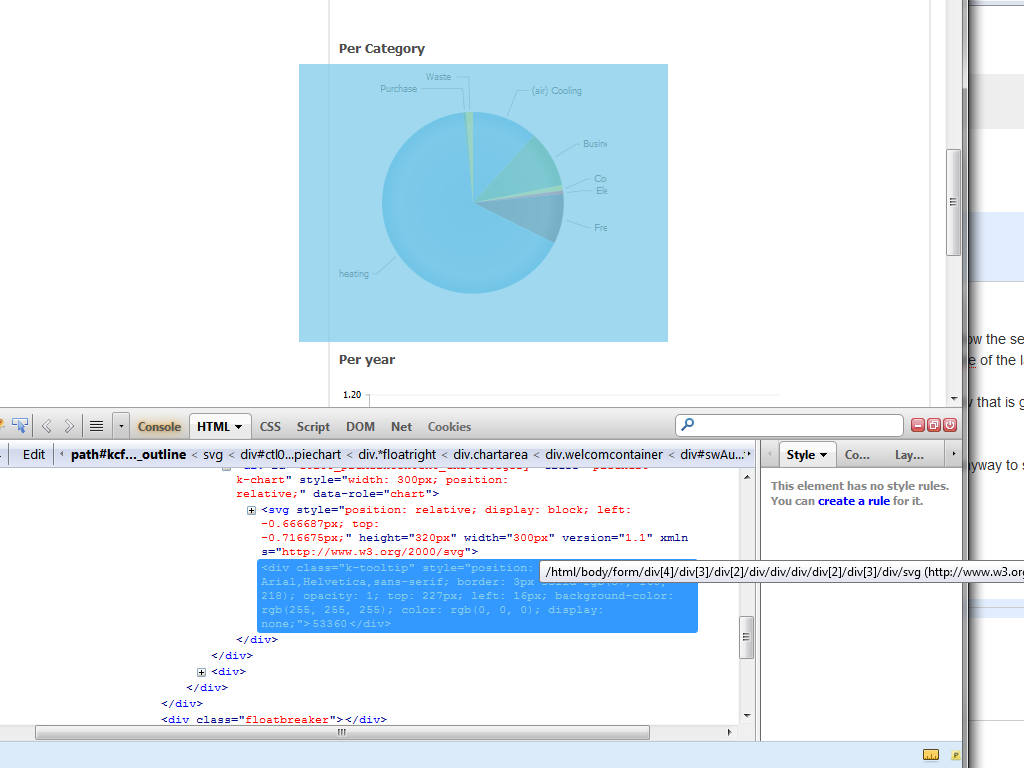Click the 1.20 axis value
This screenshot has height=768, width=1024.
[x=352, y=394]
